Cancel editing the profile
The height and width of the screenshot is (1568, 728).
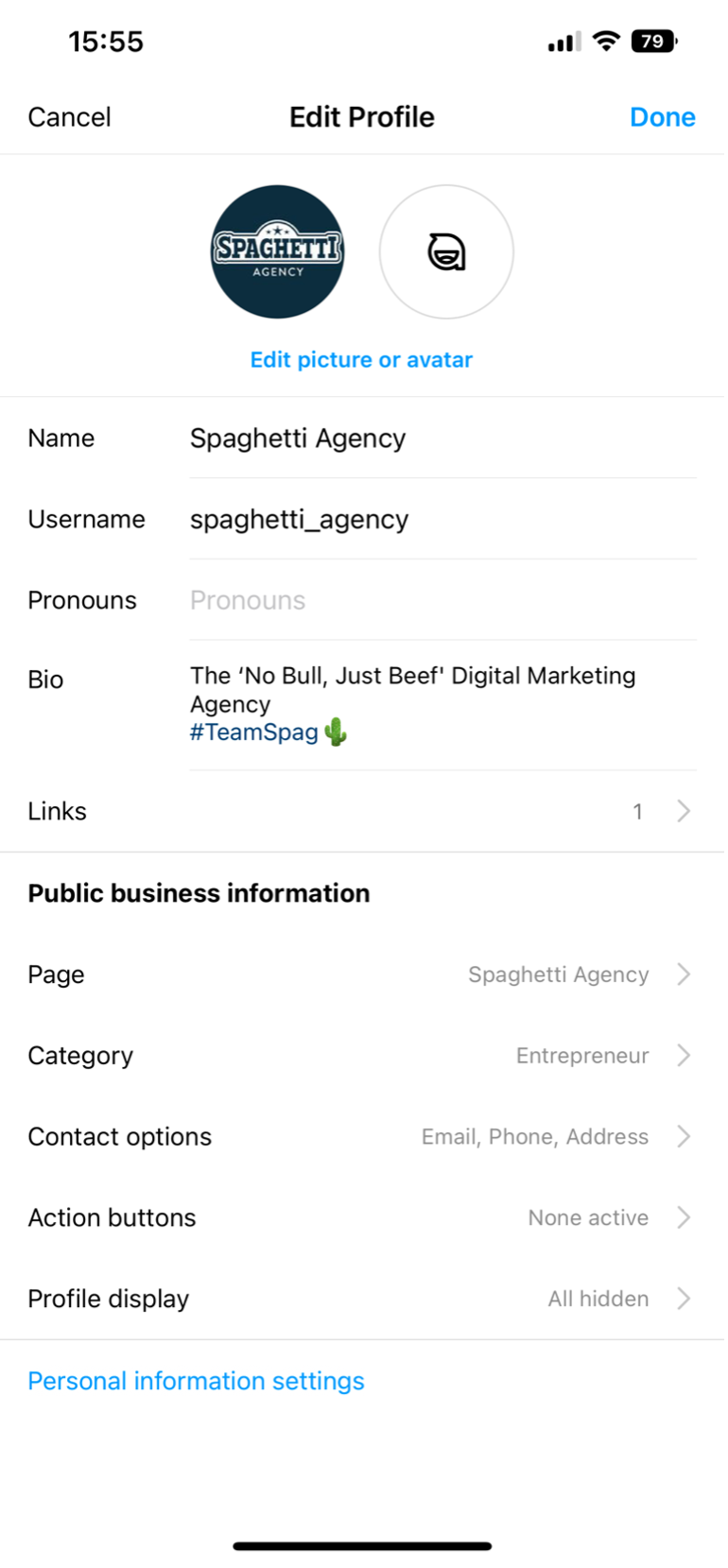pos(69,117)
